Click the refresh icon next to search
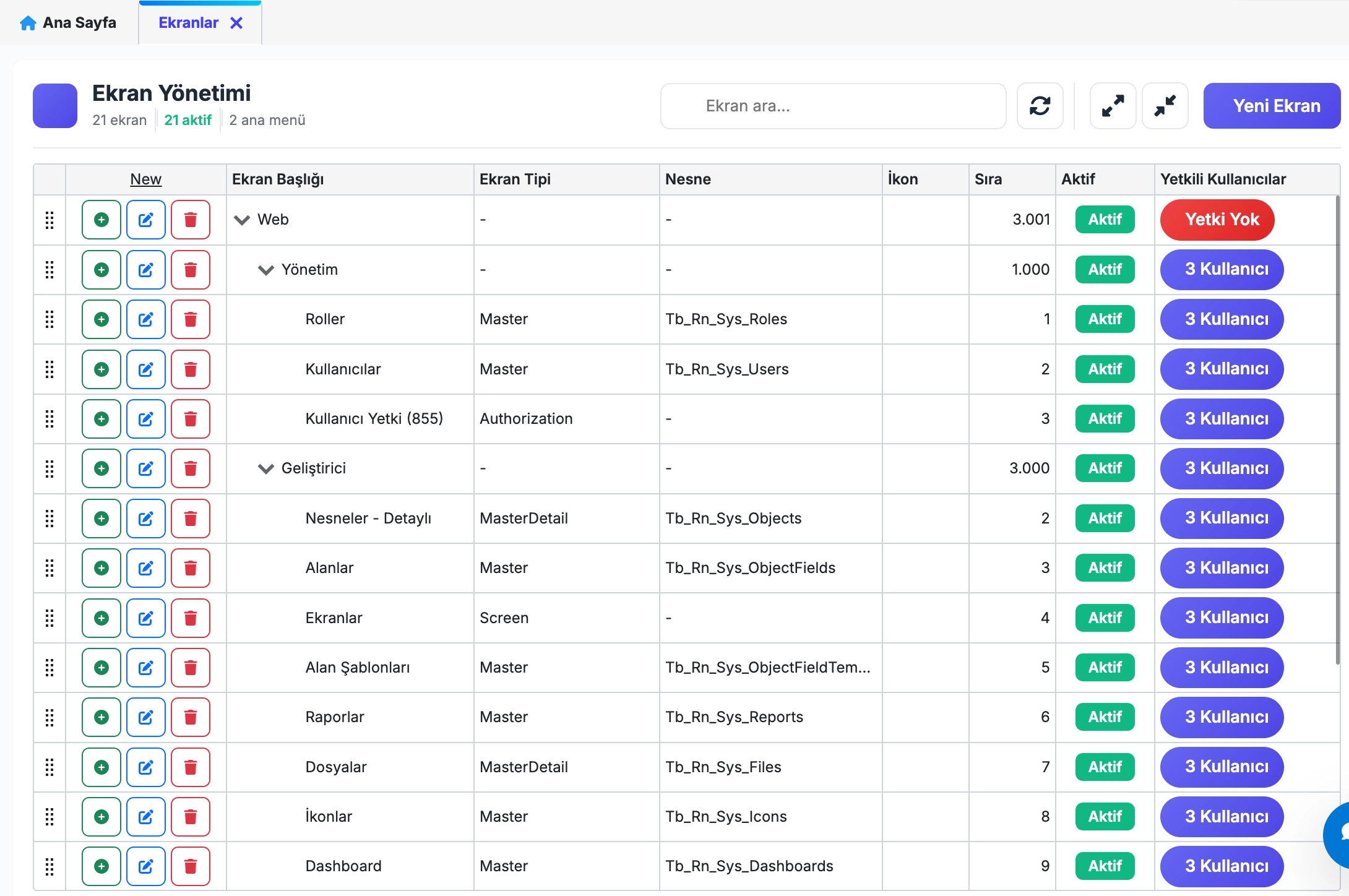 (x=1040, y=106)
